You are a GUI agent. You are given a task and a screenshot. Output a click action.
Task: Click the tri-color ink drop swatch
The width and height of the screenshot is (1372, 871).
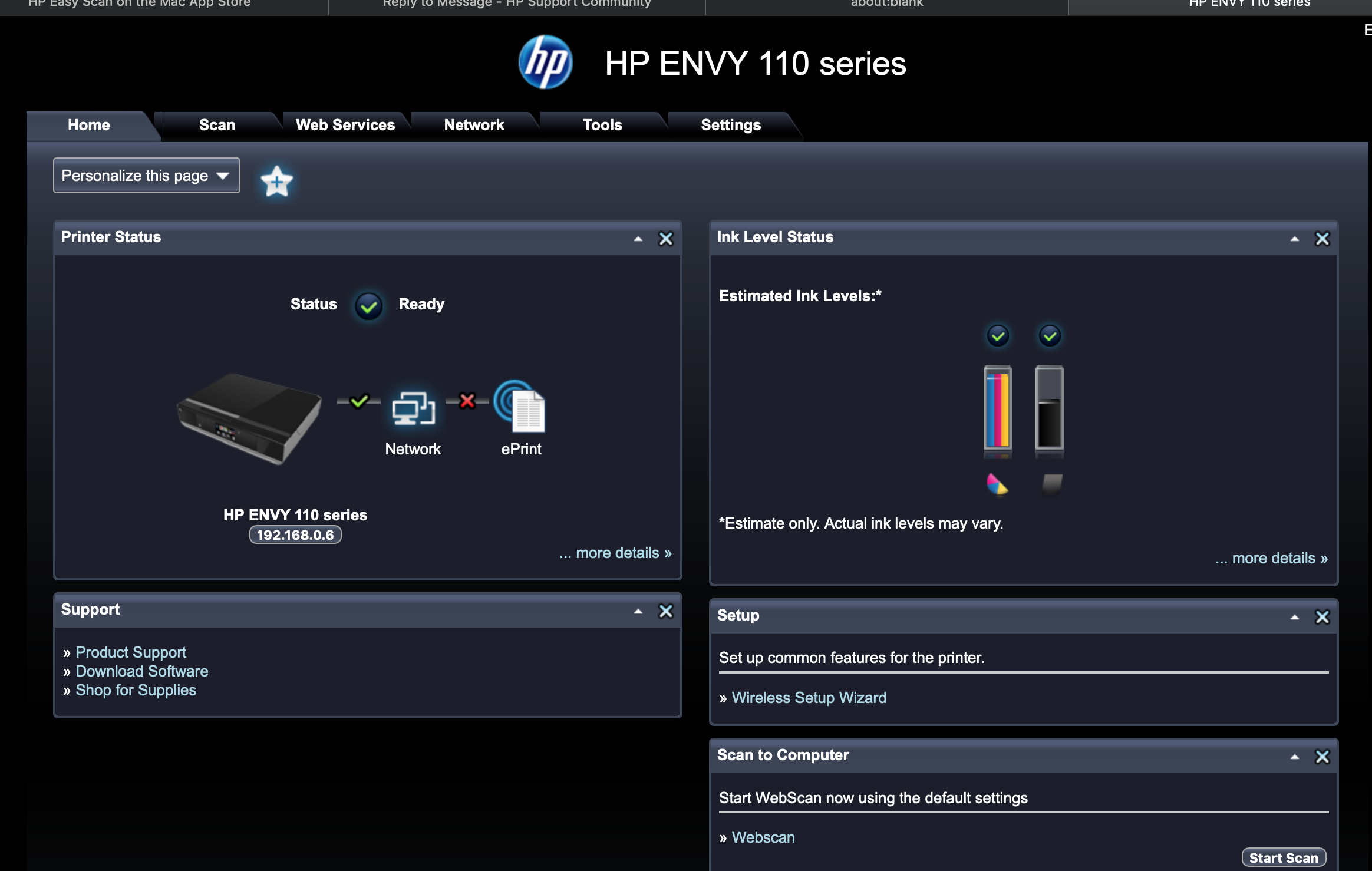997,484
